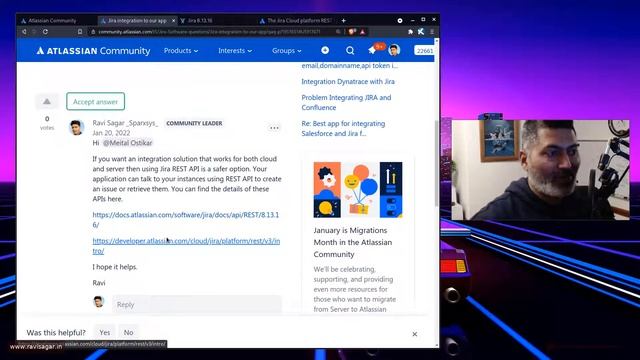This screenshot has height=360, width=640.
Task: Close the Jira integration tab
Action: tap(173, 20)
